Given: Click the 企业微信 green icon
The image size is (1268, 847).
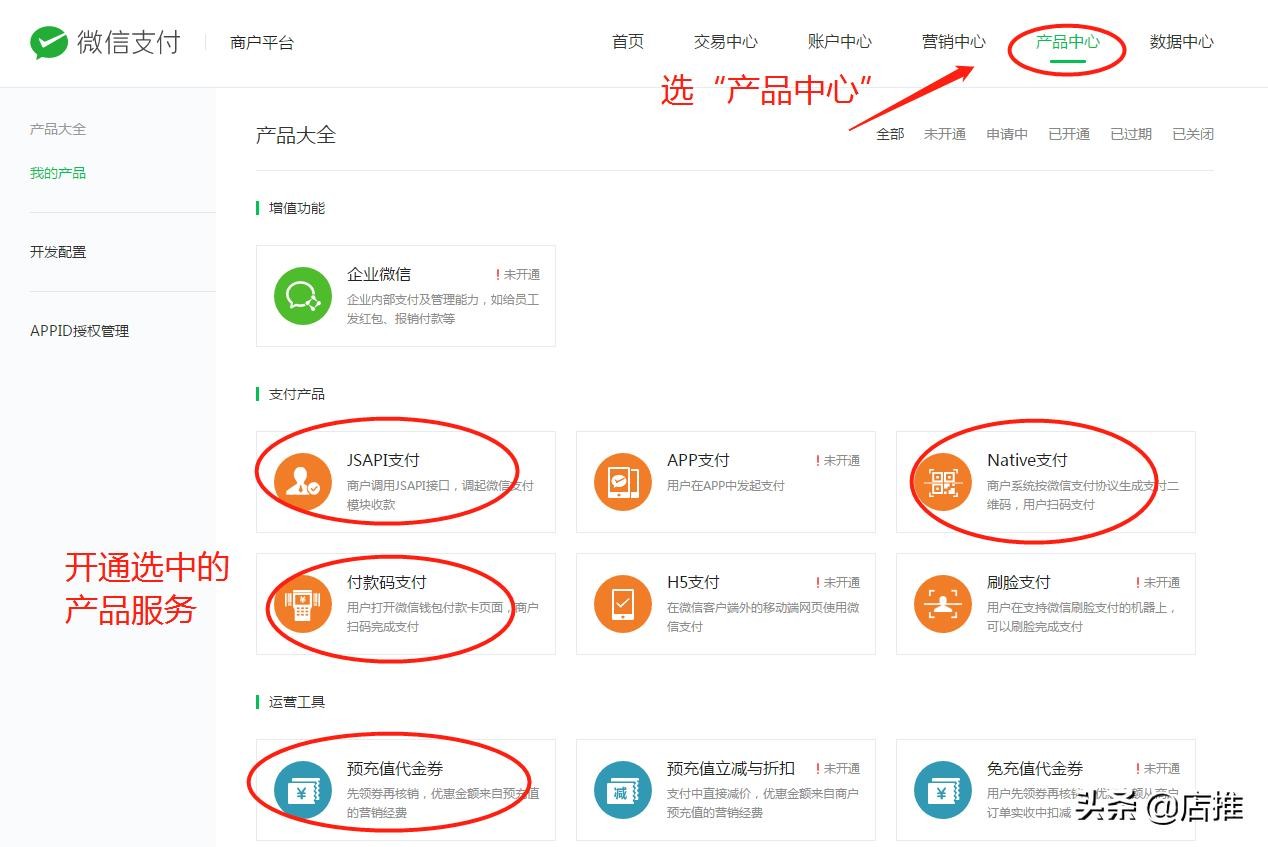Looking at the screenshot, I should point(303,296).
